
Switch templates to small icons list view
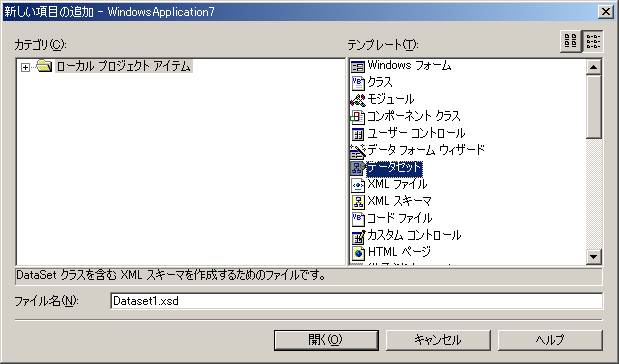coord(593,41)
